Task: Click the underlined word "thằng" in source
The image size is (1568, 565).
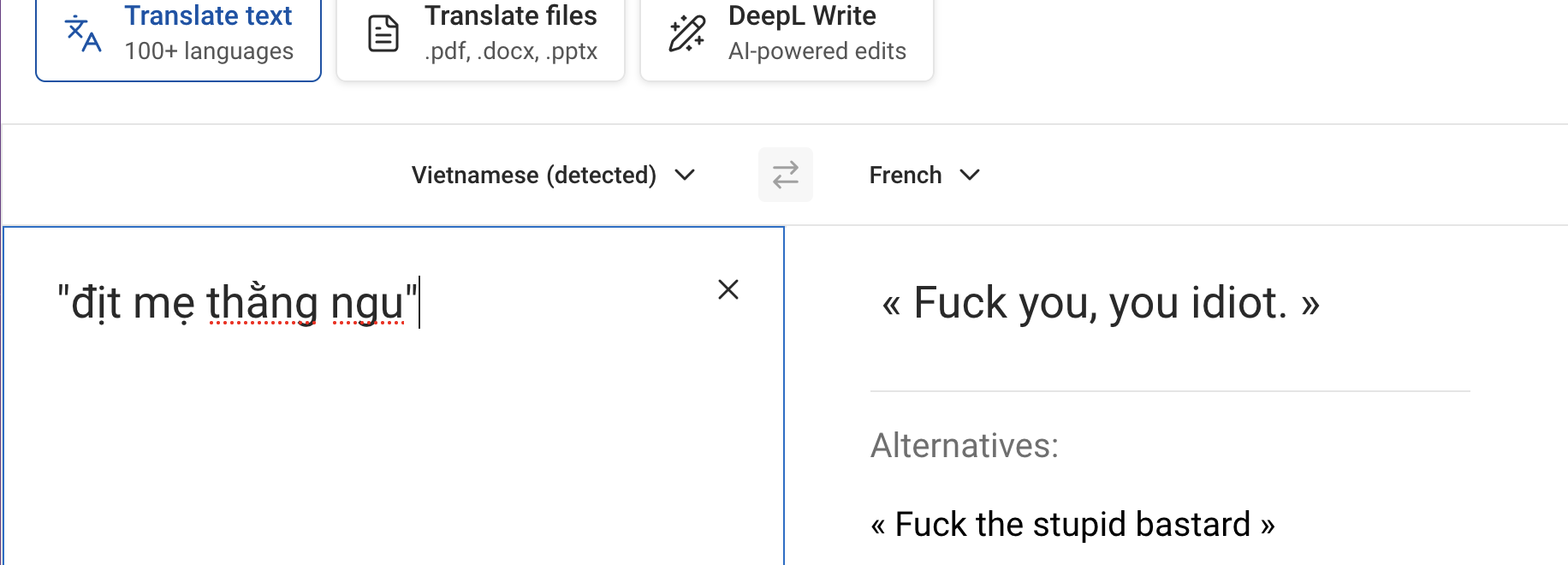Action: pos(263,303)
